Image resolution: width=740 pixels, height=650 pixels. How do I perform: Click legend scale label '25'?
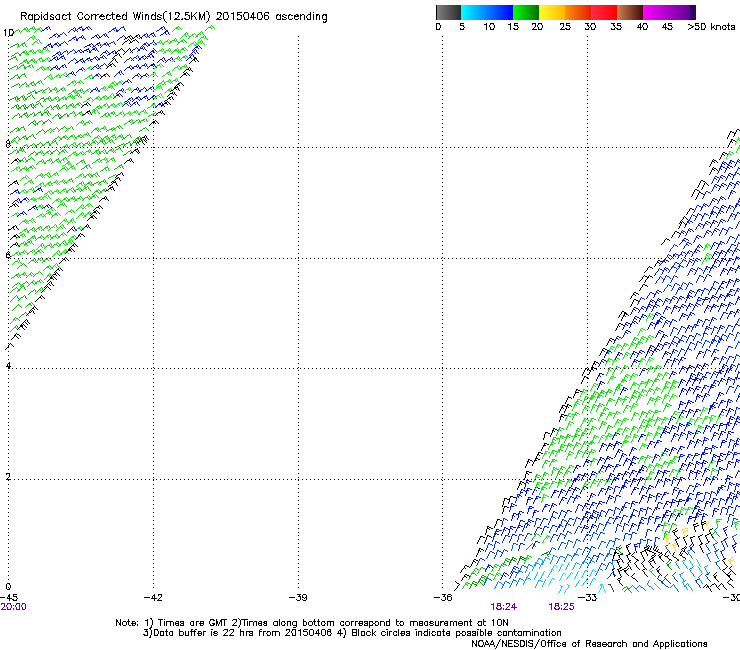pos(565,27)
